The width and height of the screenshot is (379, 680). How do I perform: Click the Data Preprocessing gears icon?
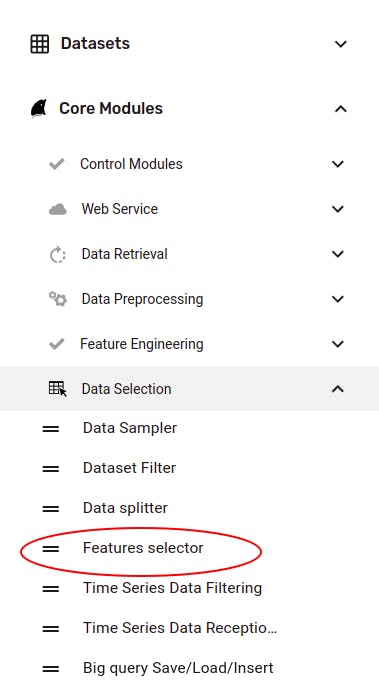click(x=57, y=299)
